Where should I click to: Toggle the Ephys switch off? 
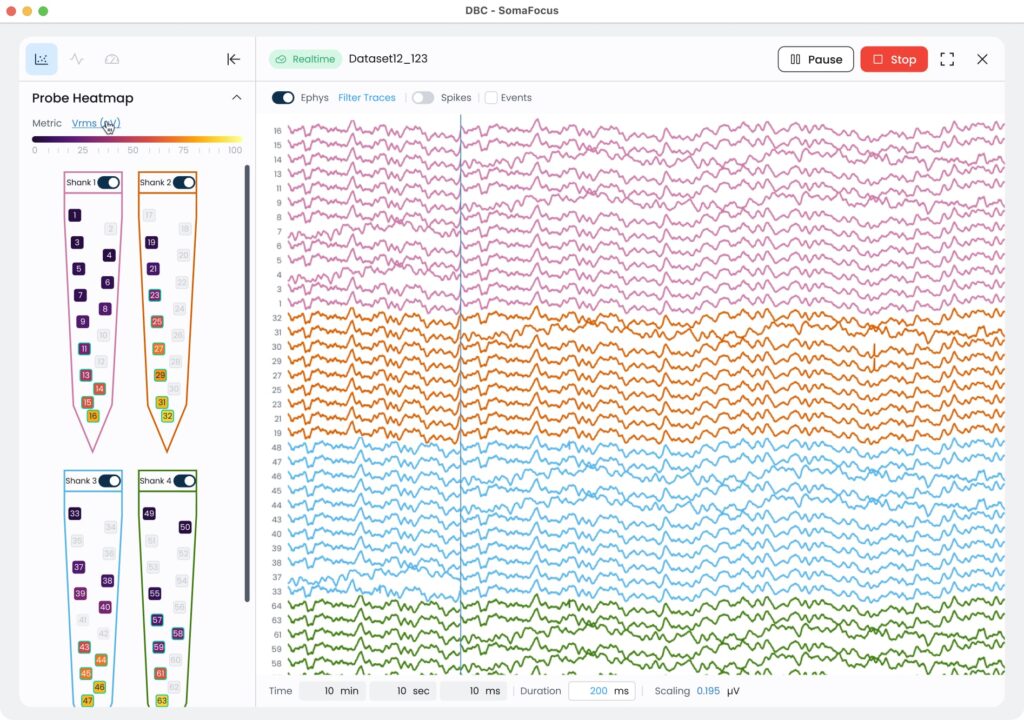click(283, 98)
